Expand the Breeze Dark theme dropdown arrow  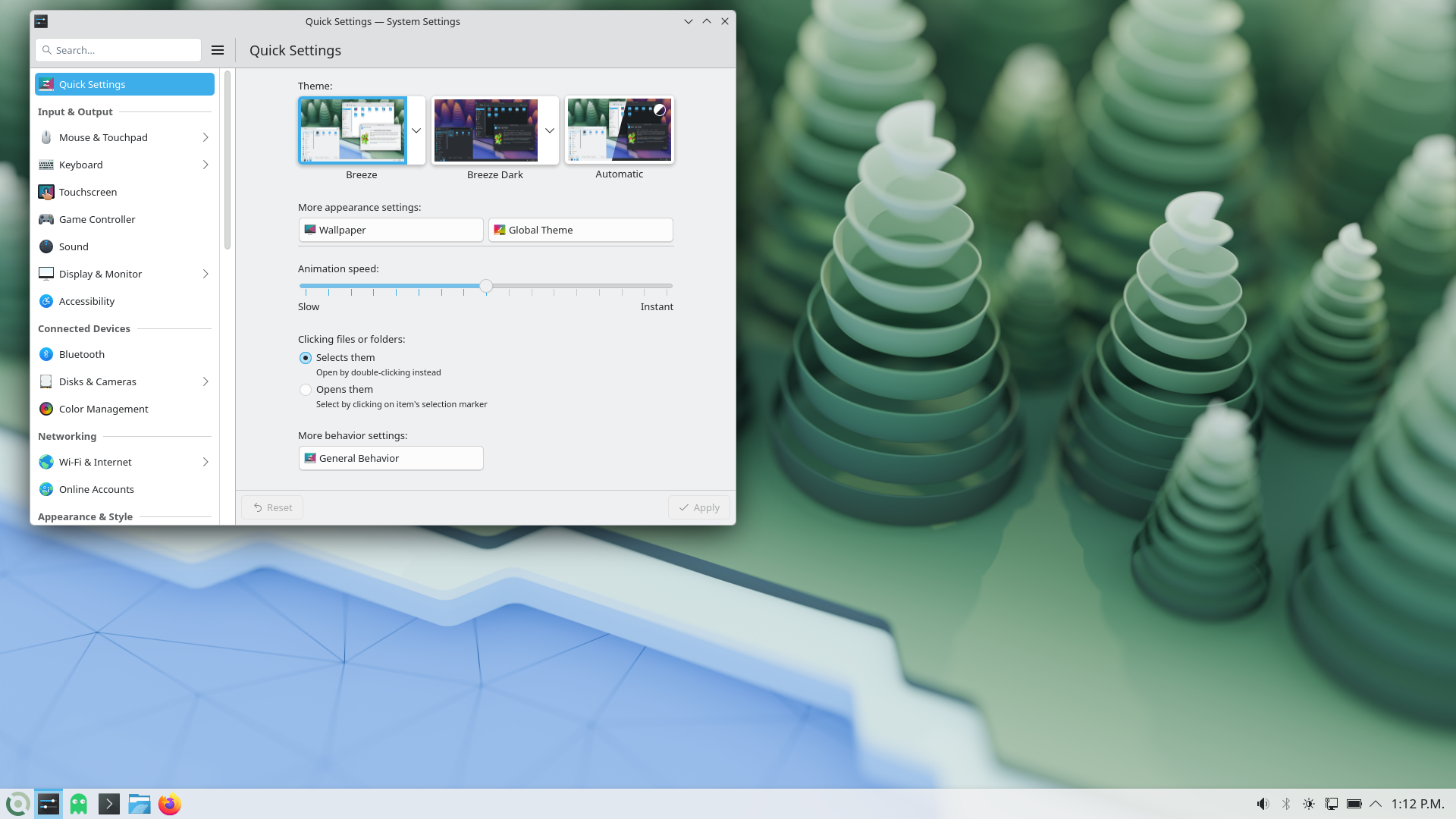(550, 130)
